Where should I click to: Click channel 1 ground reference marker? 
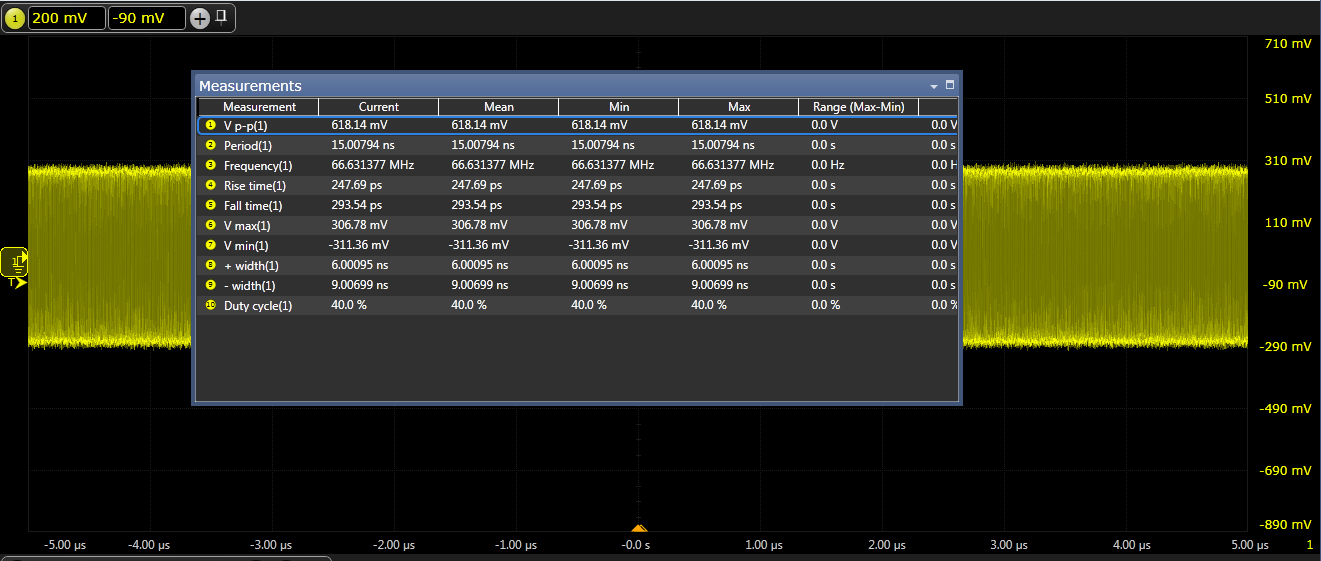click(17, 261)
